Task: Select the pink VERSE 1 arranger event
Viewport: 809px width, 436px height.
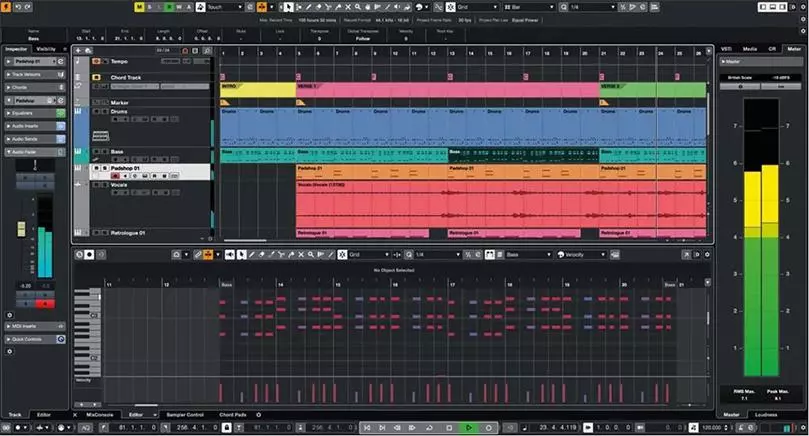Action: tap(447, 90)
